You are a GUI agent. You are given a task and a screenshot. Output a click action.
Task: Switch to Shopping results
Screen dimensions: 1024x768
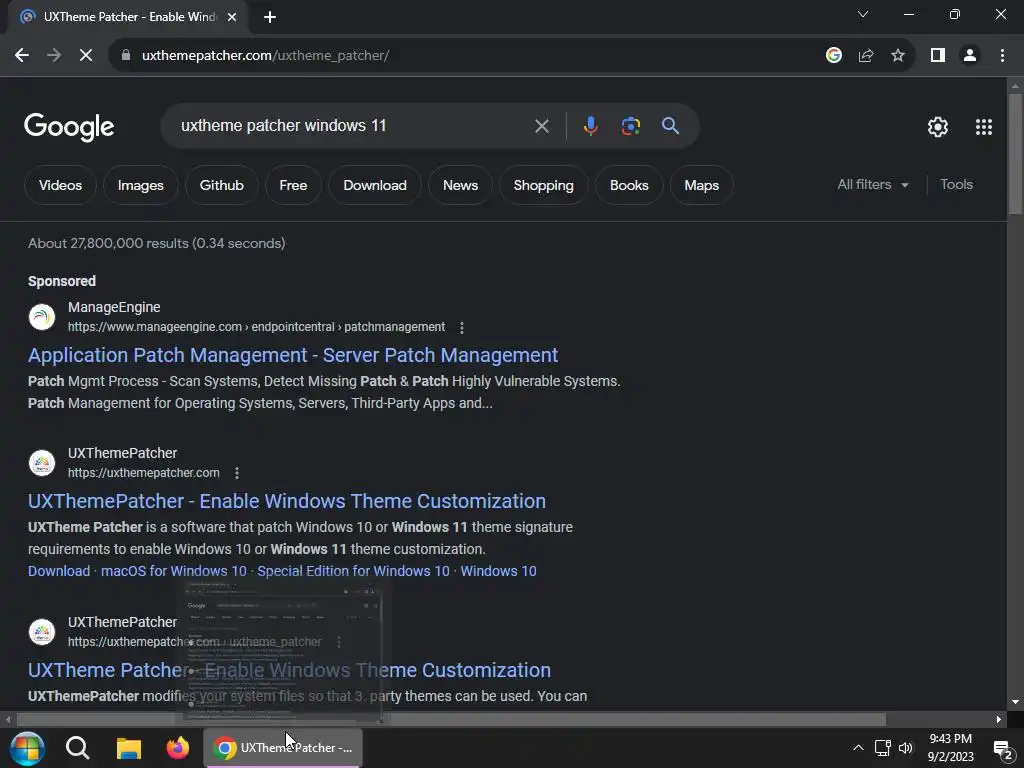click(x=543, y=185)
